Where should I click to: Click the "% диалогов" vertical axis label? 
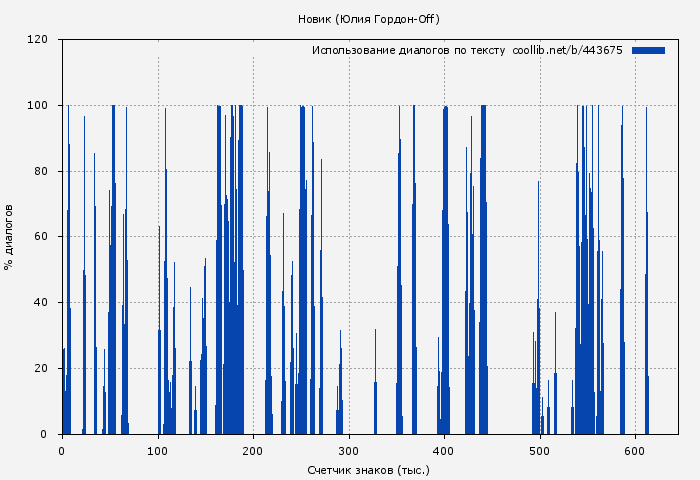click(x=10, y=237)
